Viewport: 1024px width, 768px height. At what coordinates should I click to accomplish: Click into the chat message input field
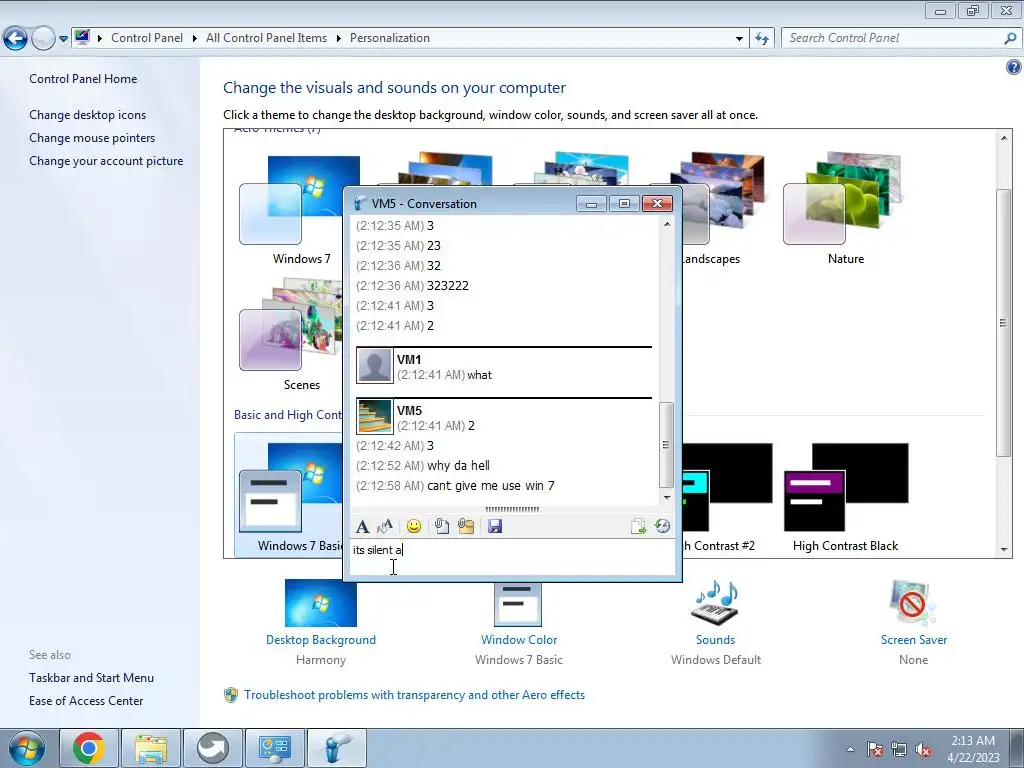pos(512,557)
